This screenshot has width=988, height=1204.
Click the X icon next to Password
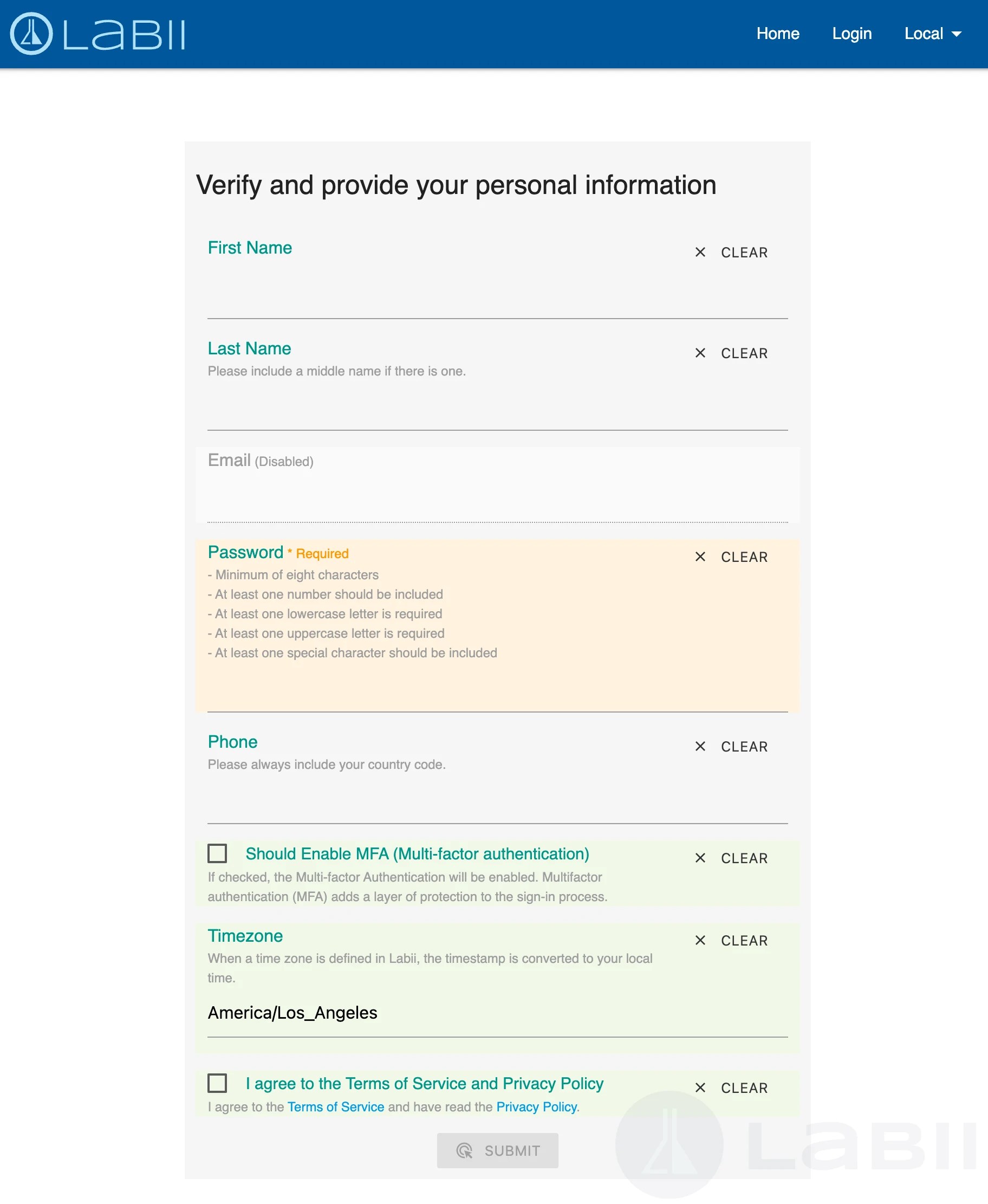[699, 556]
